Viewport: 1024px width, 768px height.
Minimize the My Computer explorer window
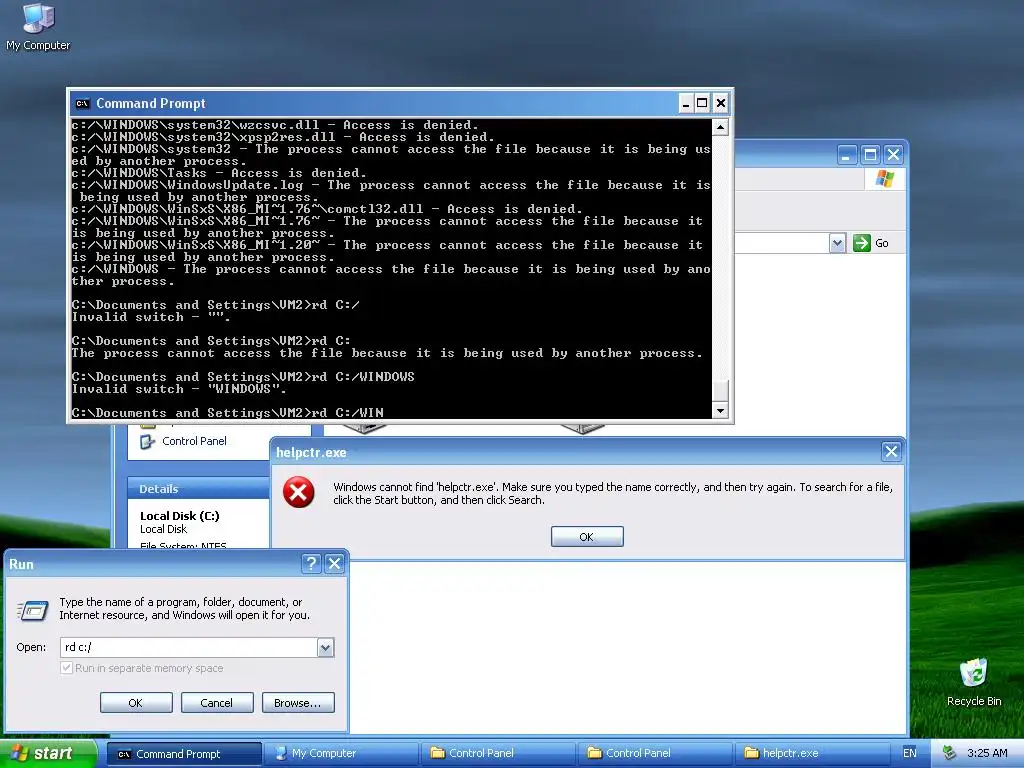click(x=847, y=155)
